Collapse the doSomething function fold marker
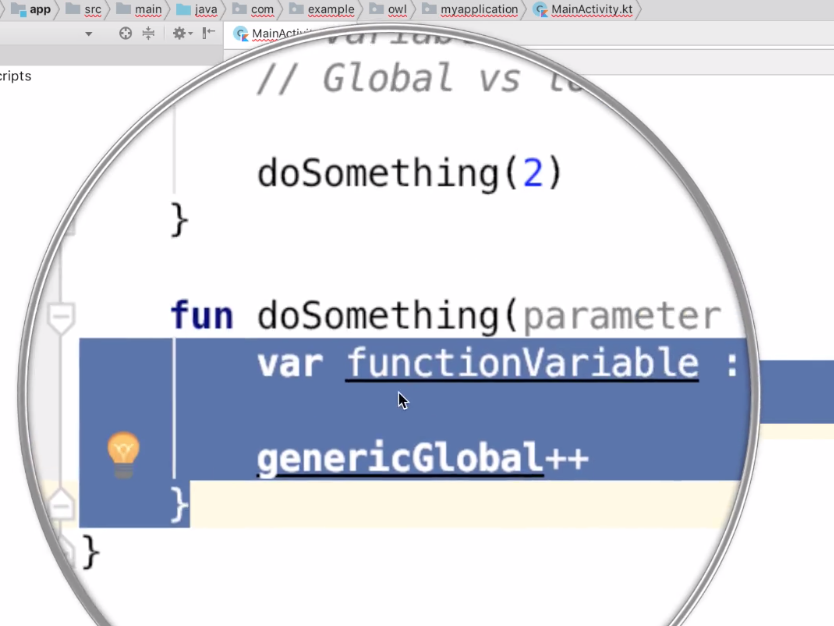The image size is (834, 626). coord(61,317)
